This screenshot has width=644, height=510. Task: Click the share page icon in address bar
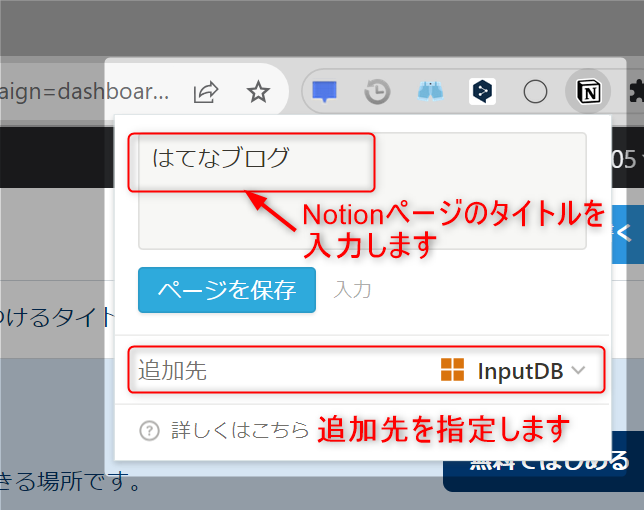206,92
